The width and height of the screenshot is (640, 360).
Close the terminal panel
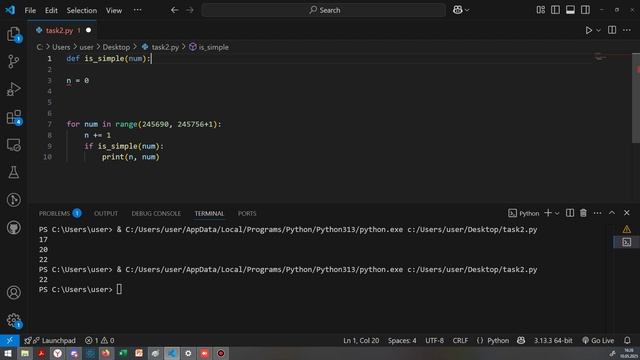click(x=627, y=213)
